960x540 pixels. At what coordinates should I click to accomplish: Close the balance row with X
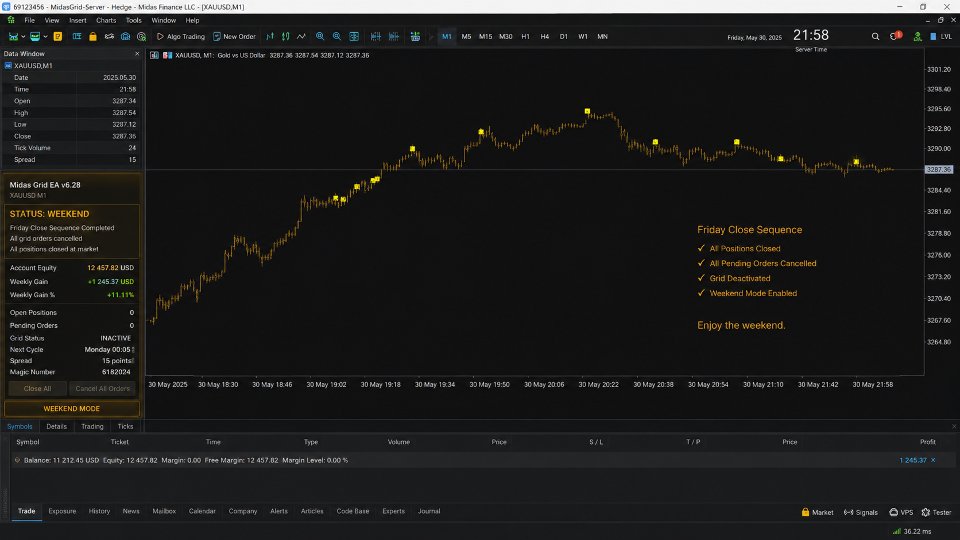[x=933, y=460]
